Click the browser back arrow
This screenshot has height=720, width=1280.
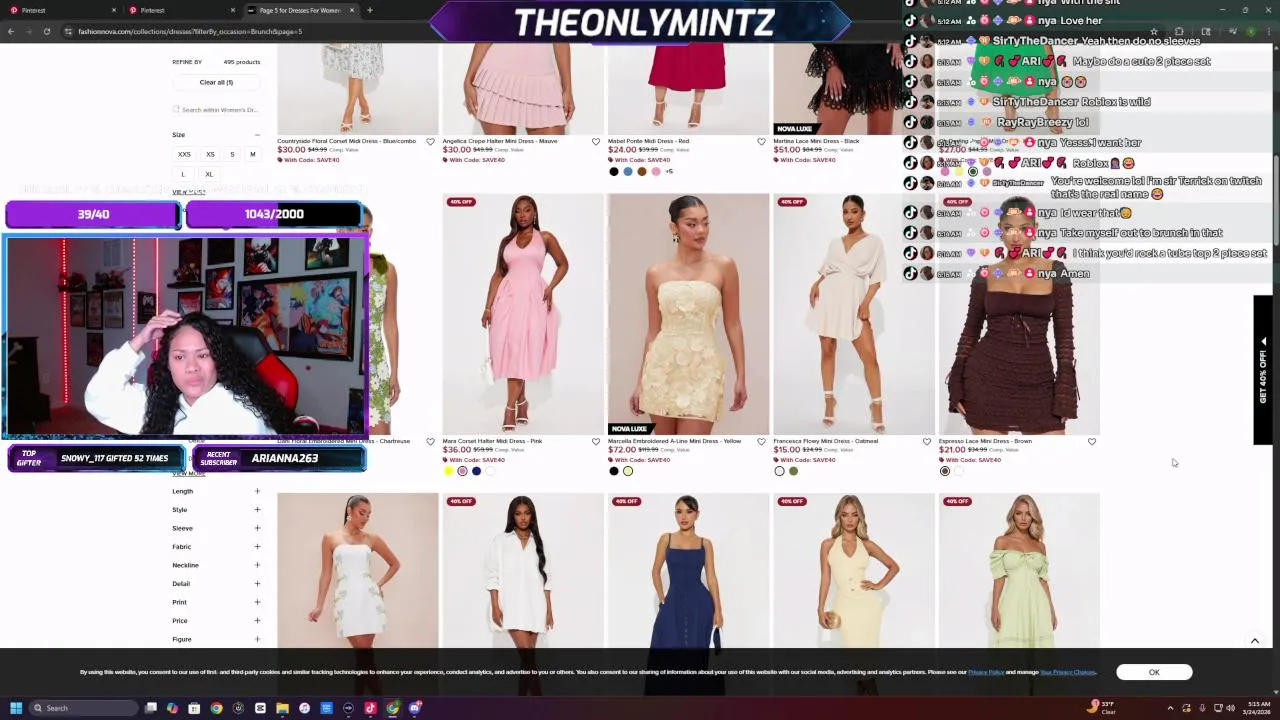11,31
